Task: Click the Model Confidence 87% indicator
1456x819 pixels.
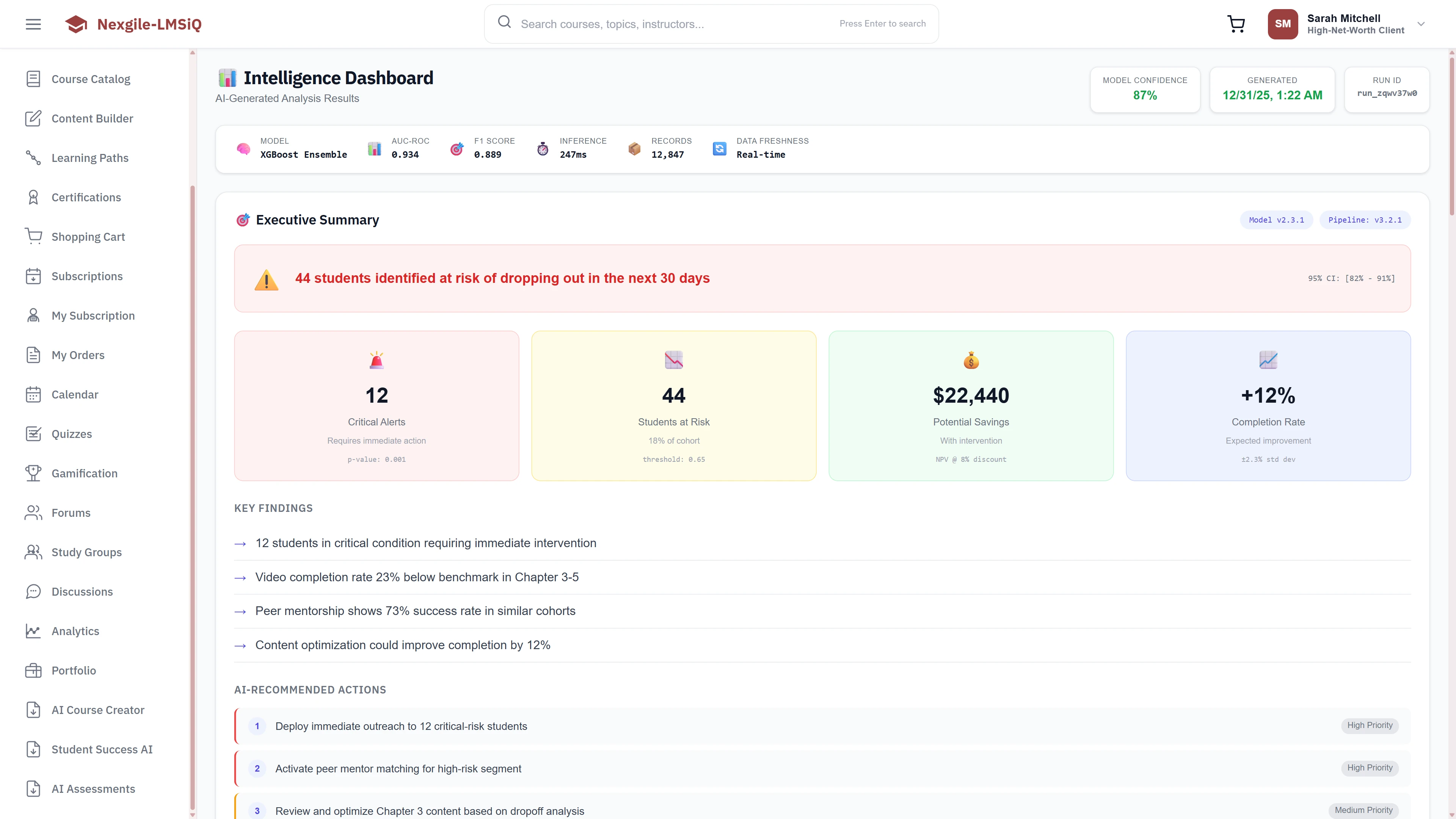Action: (1145, 89)
